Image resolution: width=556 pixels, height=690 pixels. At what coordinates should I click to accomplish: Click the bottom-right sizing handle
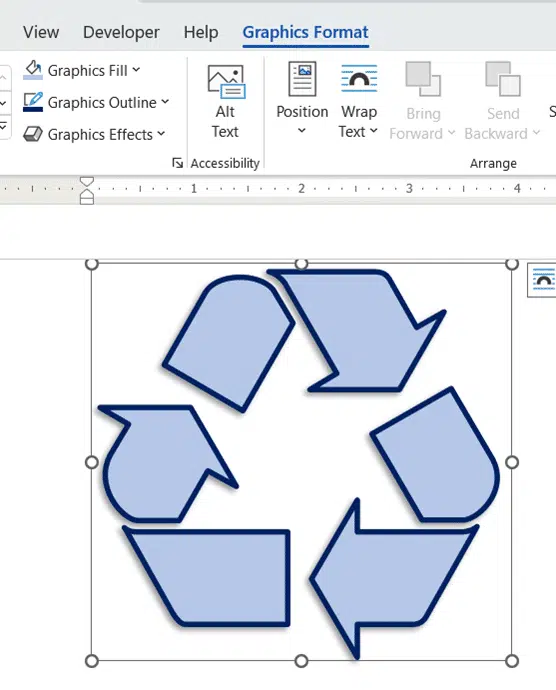point(512,661)
